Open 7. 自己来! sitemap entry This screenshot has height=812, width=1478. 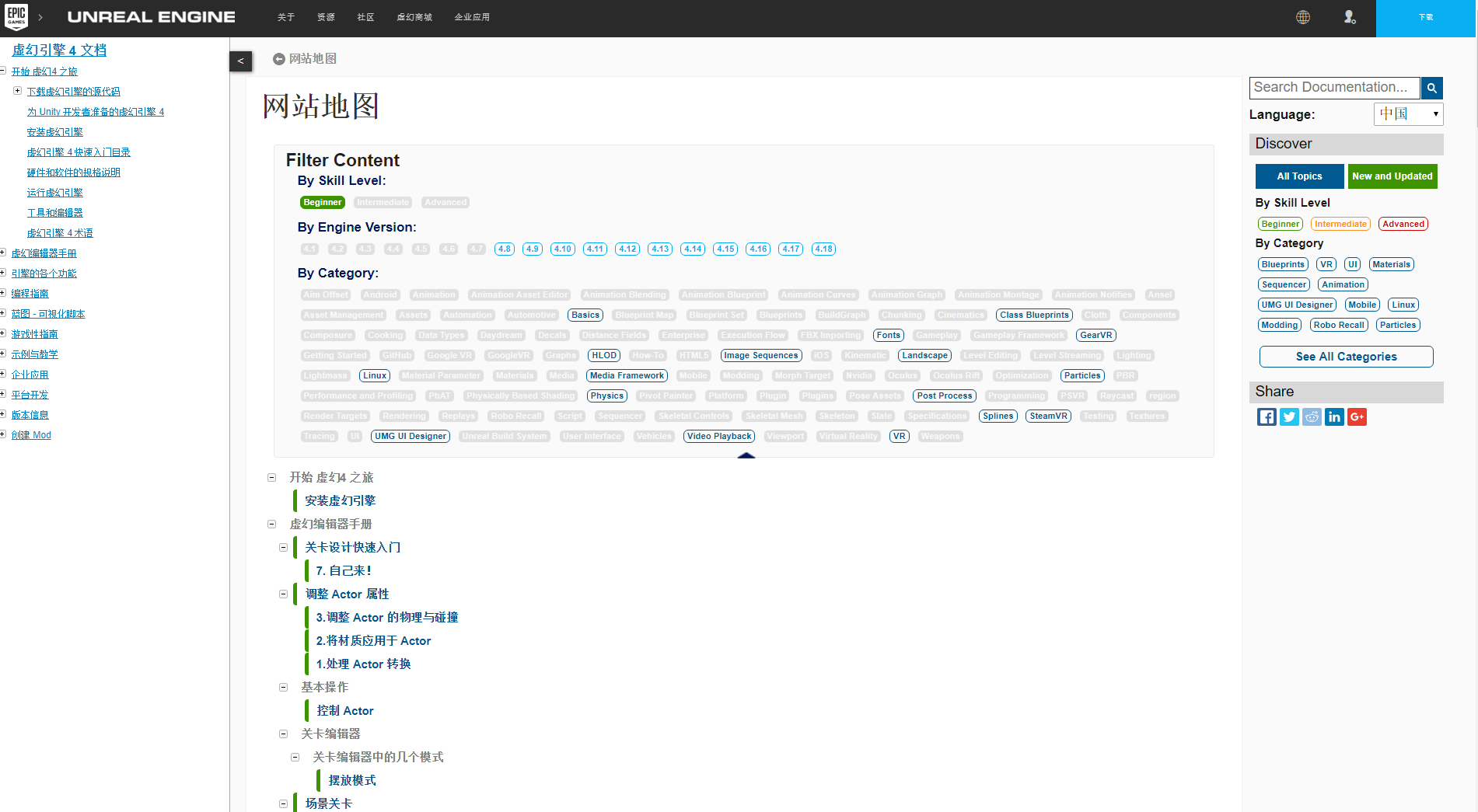(344, 571)
